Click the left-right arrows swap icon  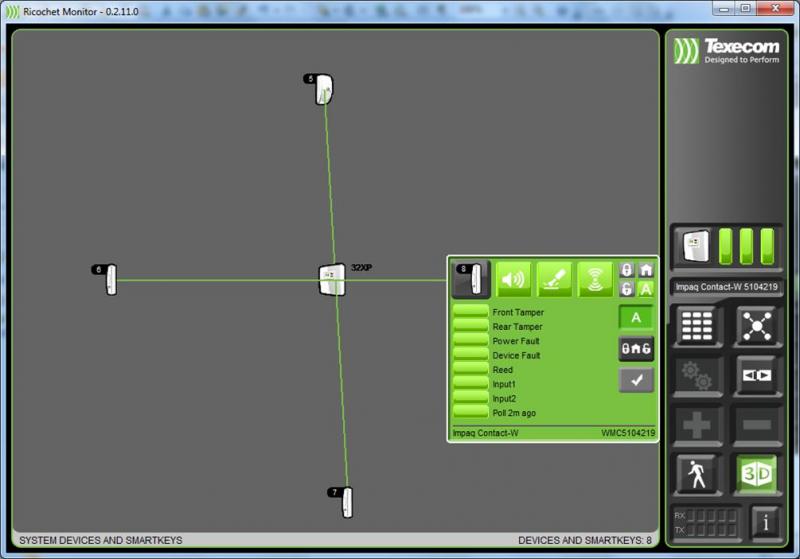(x=757, y=376)
